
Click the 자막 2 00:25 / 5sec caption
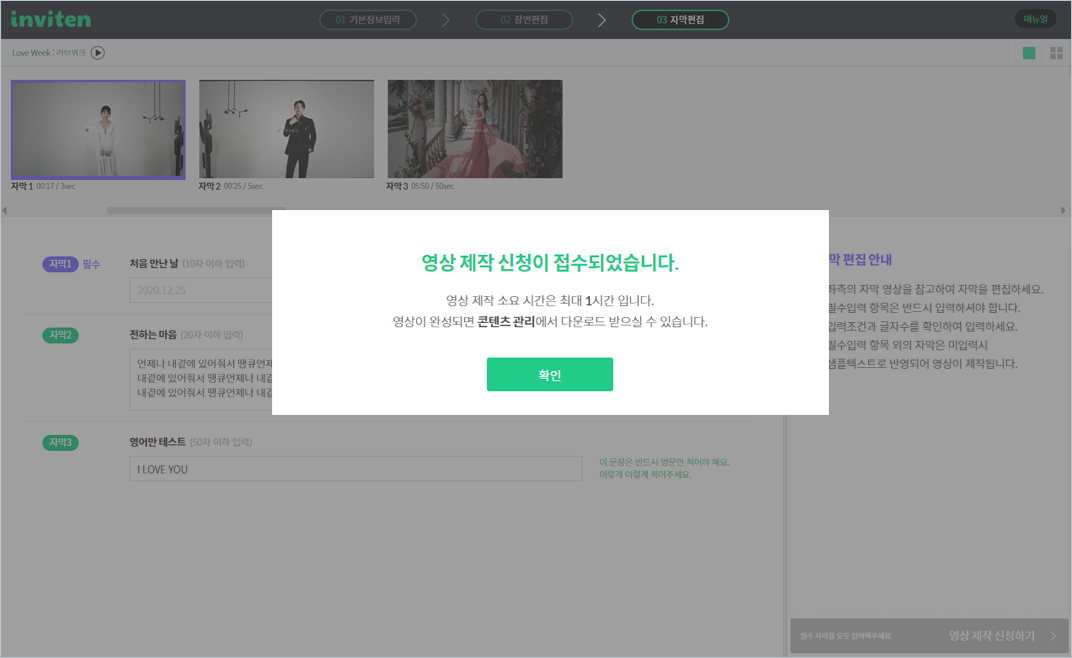click(x=230, y=186)
